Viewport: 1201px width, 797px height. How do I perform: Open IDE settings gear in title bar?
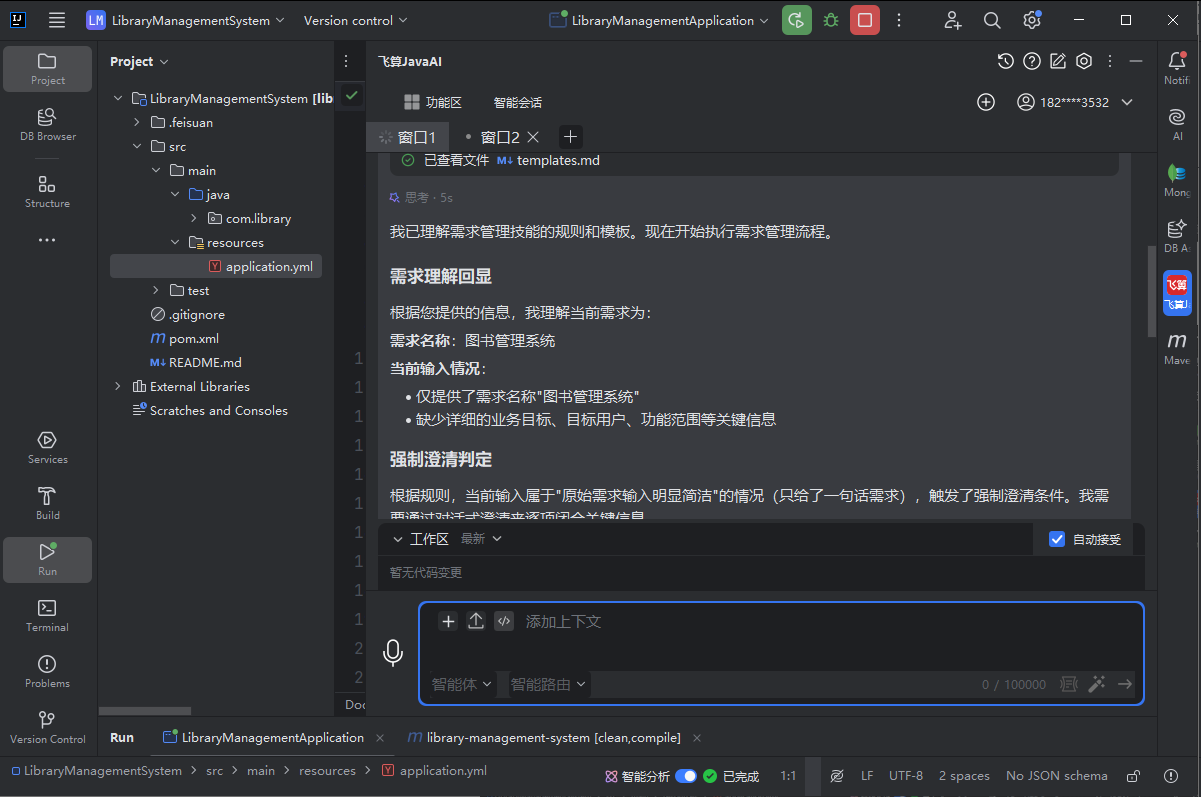click(1032, 20)
